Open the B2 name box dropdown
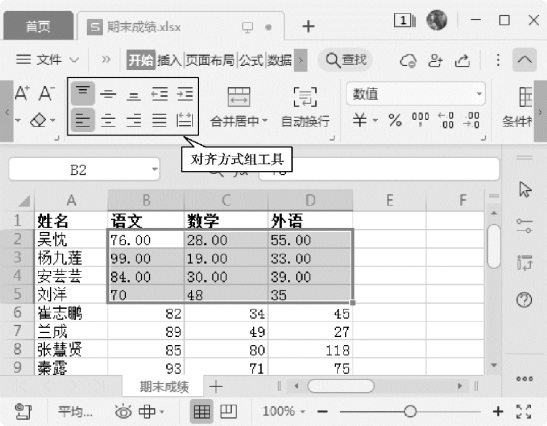The image size is (547, 426). coord(154,170)
